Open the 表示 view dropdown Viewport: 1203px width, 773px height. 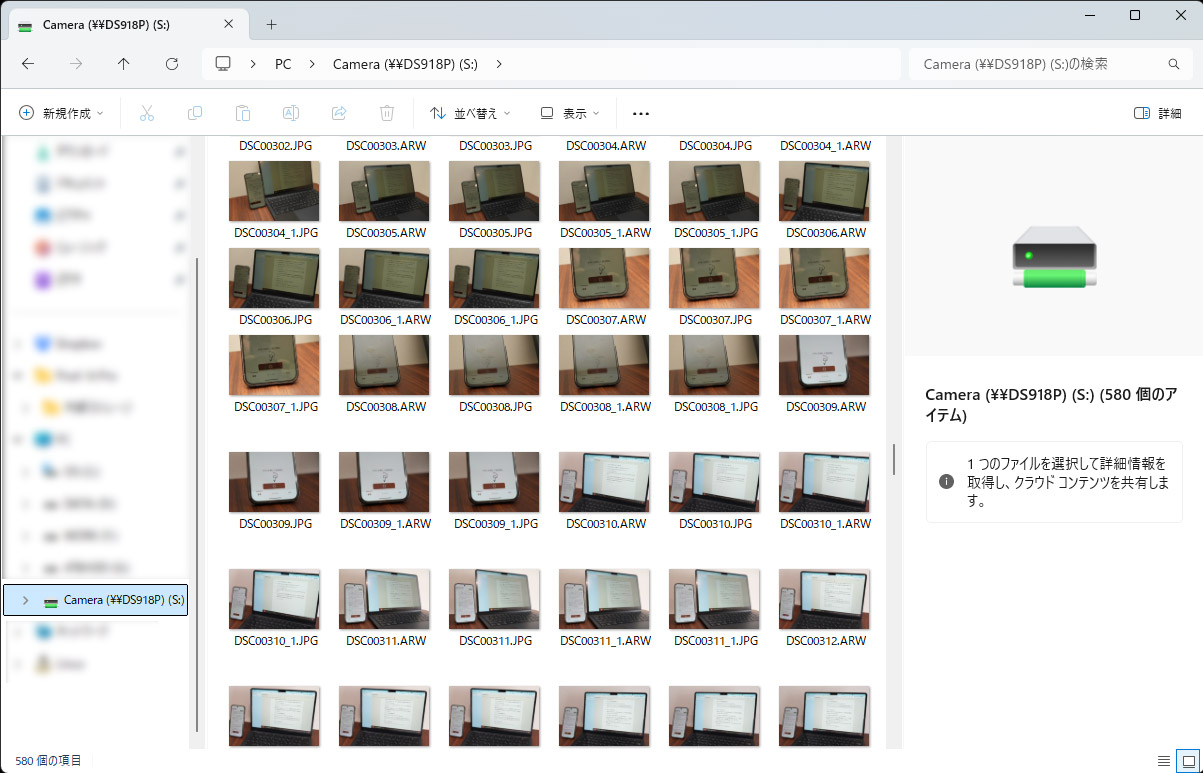570,113
